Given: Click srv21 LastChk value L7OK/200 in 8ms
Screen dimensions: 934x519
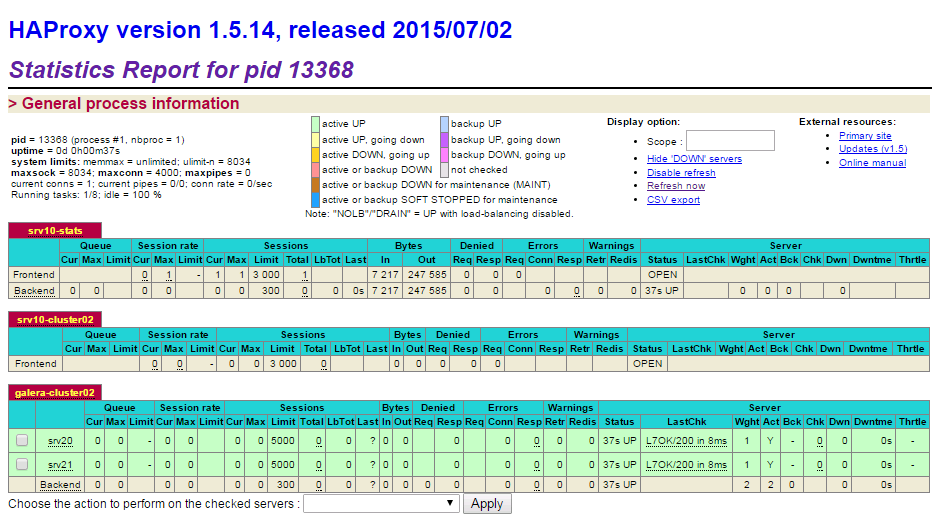Looking at the screenshot, I should point(686,465).
